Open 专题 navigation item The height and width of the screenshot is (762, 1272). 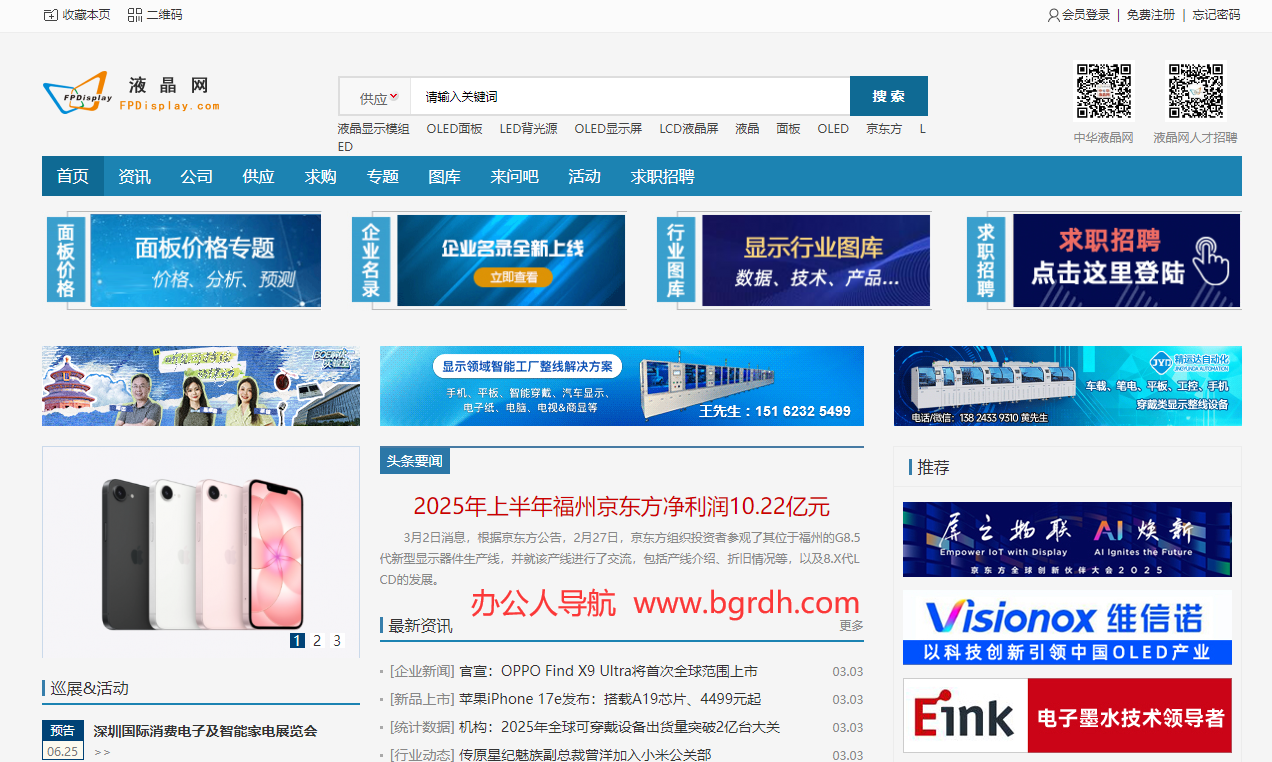point(383,176)
